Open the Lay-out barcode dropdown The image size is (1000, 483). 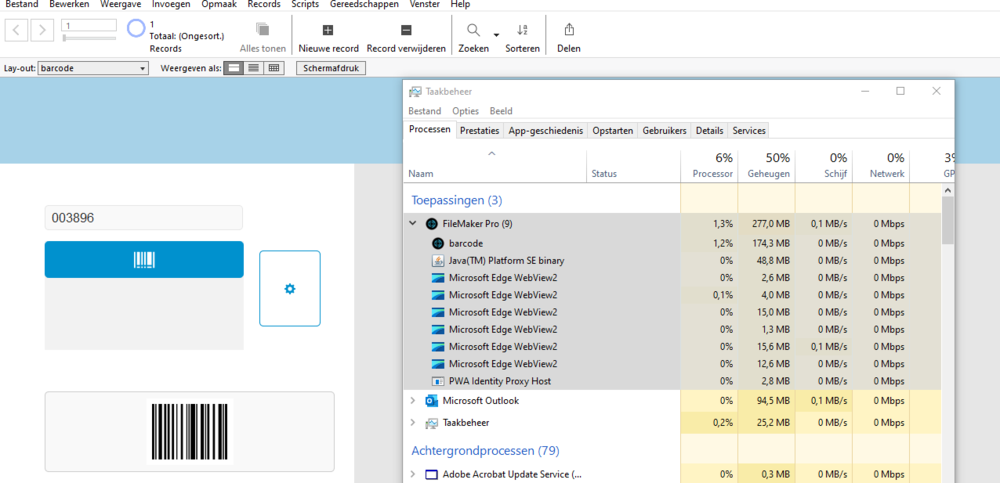point(93,68)
